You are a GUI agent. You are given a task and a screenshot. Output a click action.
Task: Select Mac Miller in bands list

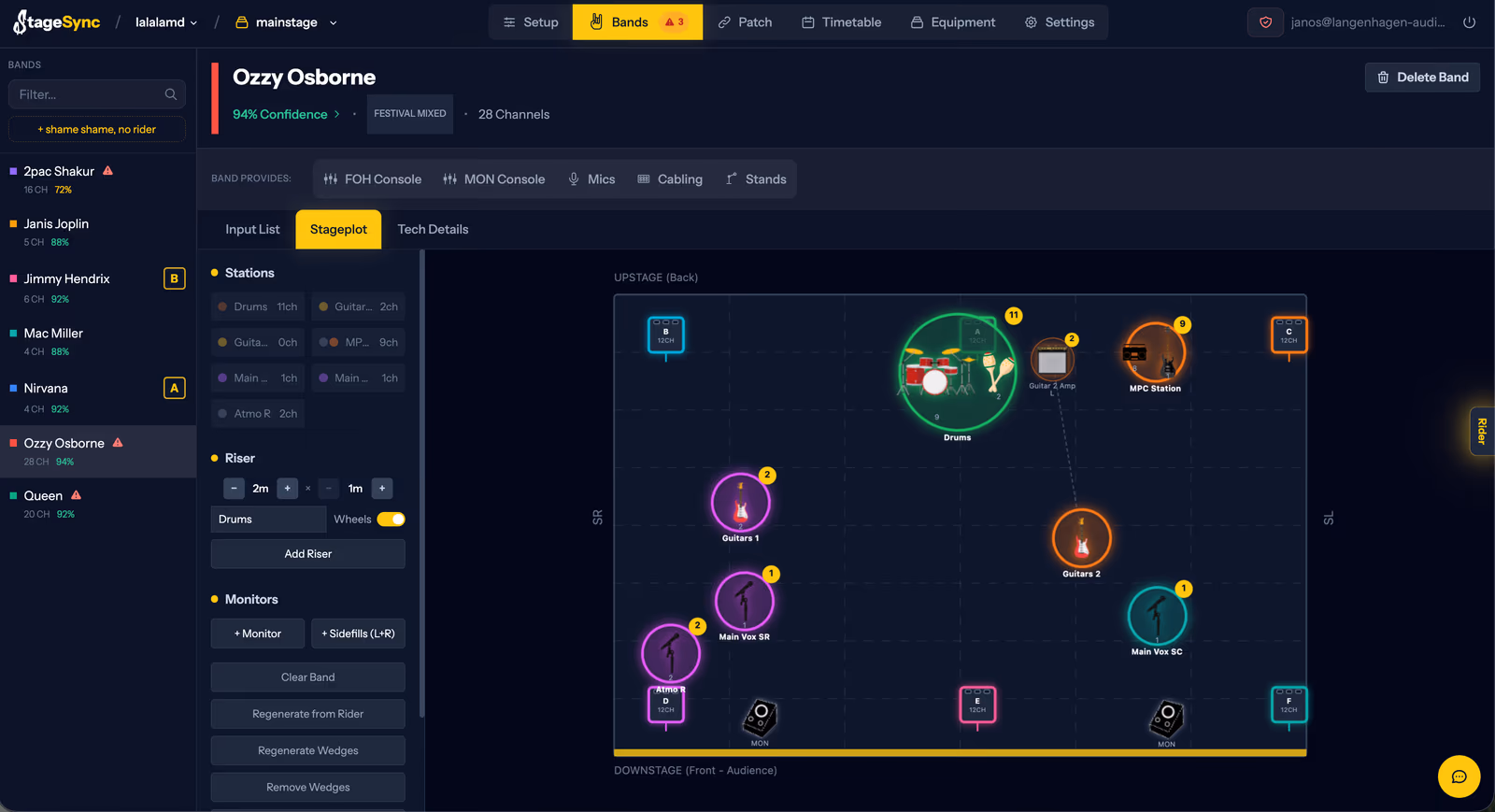point(98,341)
